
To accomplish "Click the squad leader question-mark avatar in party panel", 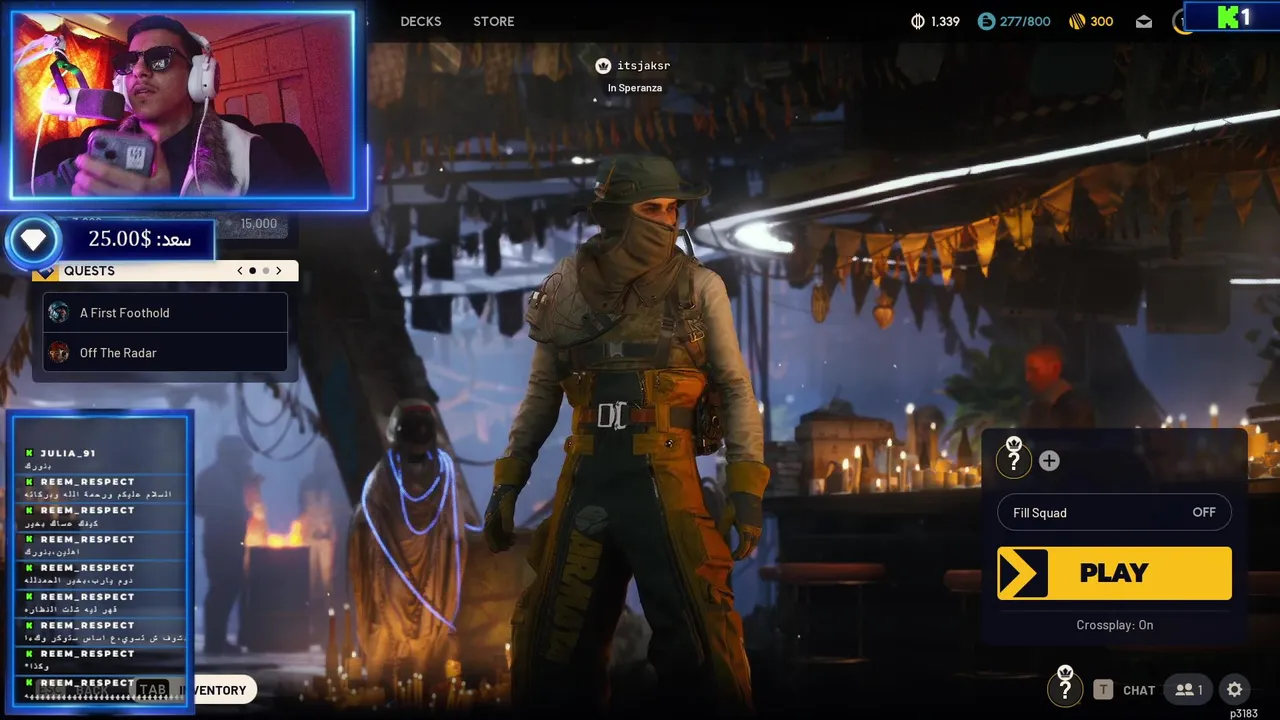I will (x=1014, y=459).
